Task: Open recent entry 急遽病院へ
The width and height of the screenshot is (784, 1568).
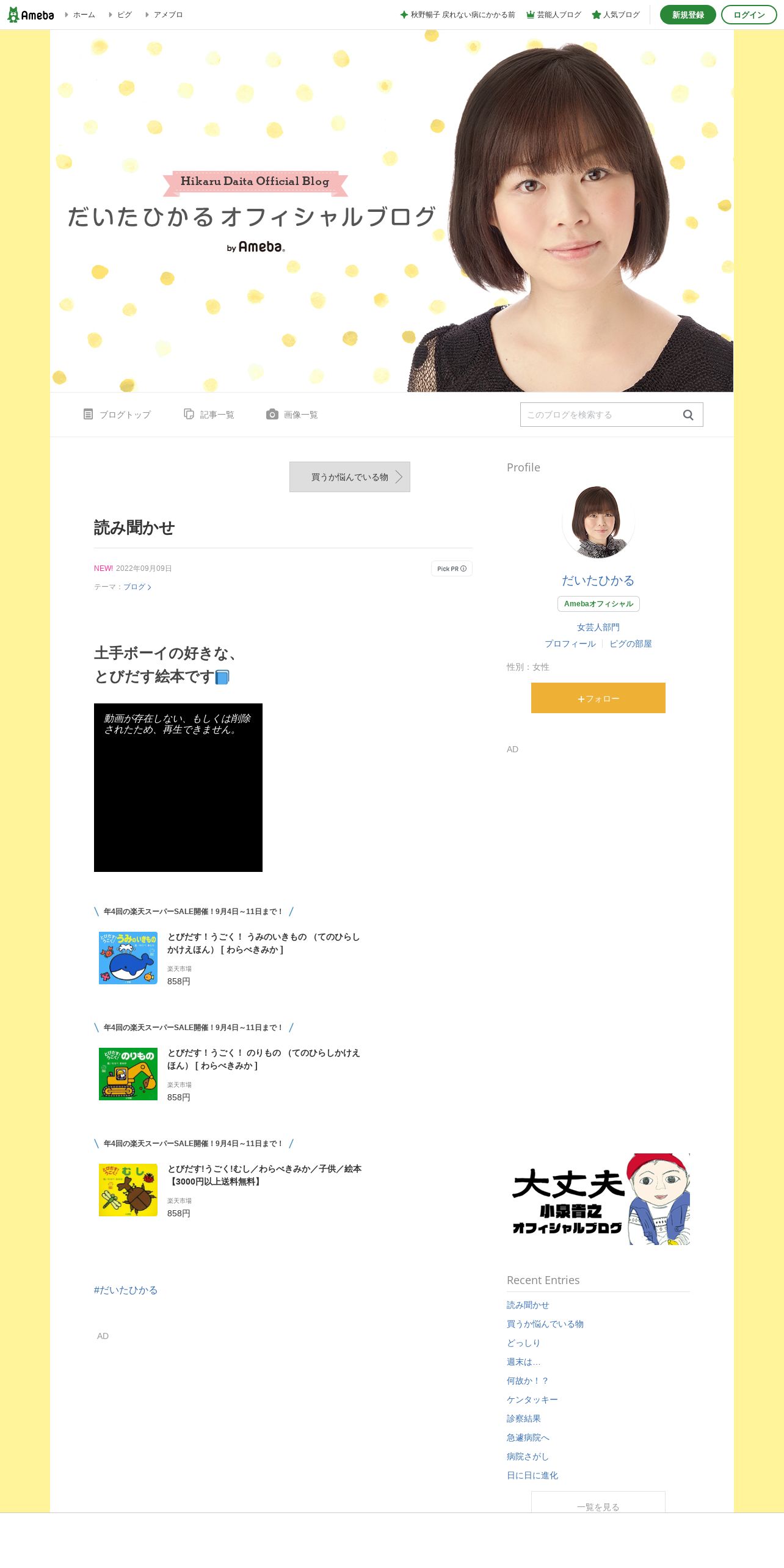Action: (528, 1437)
